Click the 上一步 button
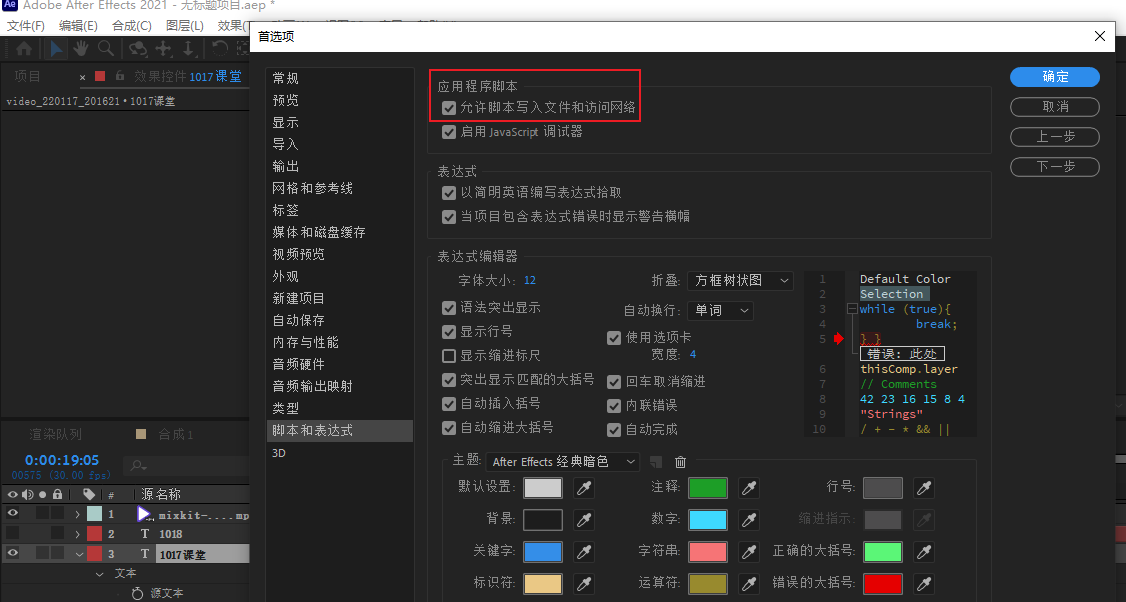The height and width of the screenshot is (602, 1126). [x=1055, y=136]
